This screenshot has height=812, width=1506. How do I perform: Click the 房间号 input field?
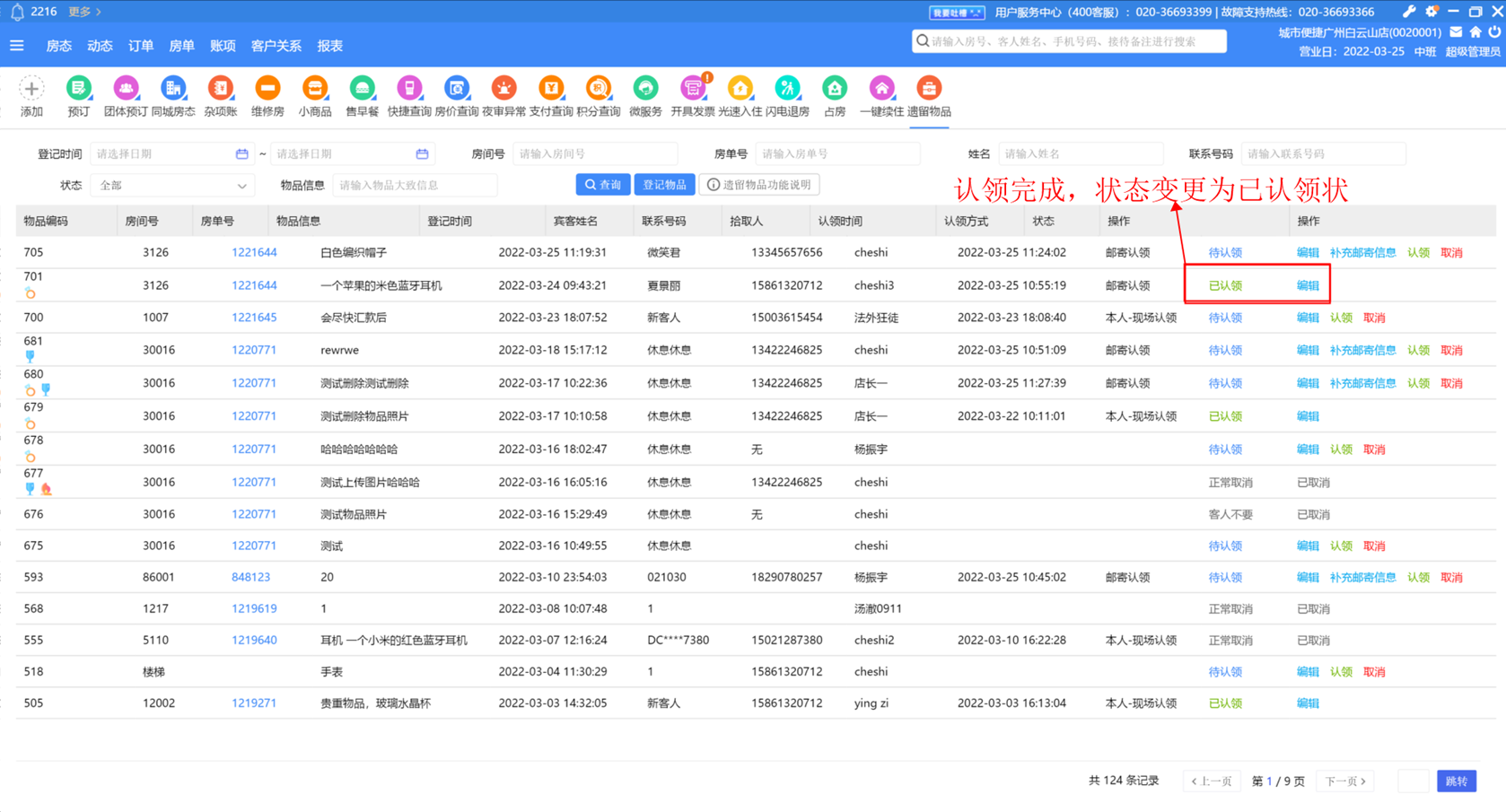tap(595, 154)
